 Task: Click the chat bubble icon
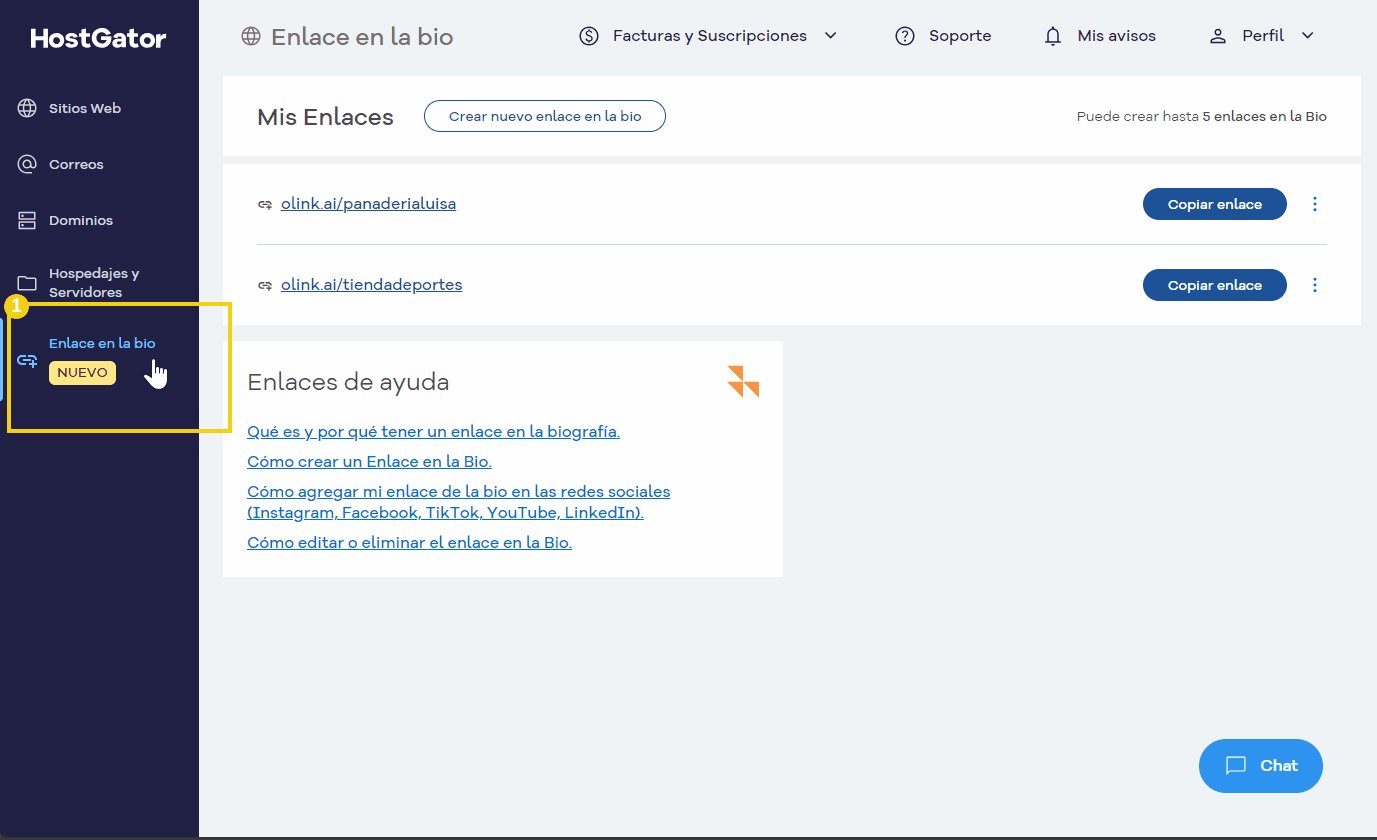1236,766
